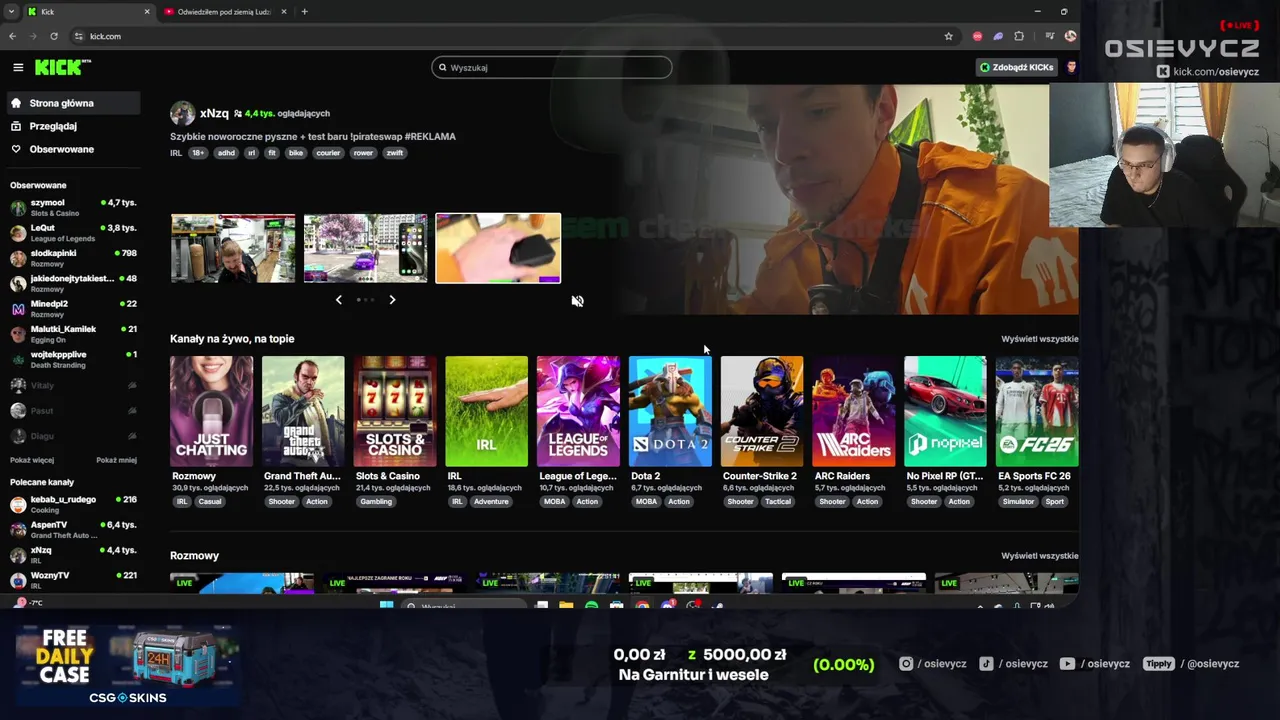Reload the page
1280x720 pixels.
click(x=54, y=36)
